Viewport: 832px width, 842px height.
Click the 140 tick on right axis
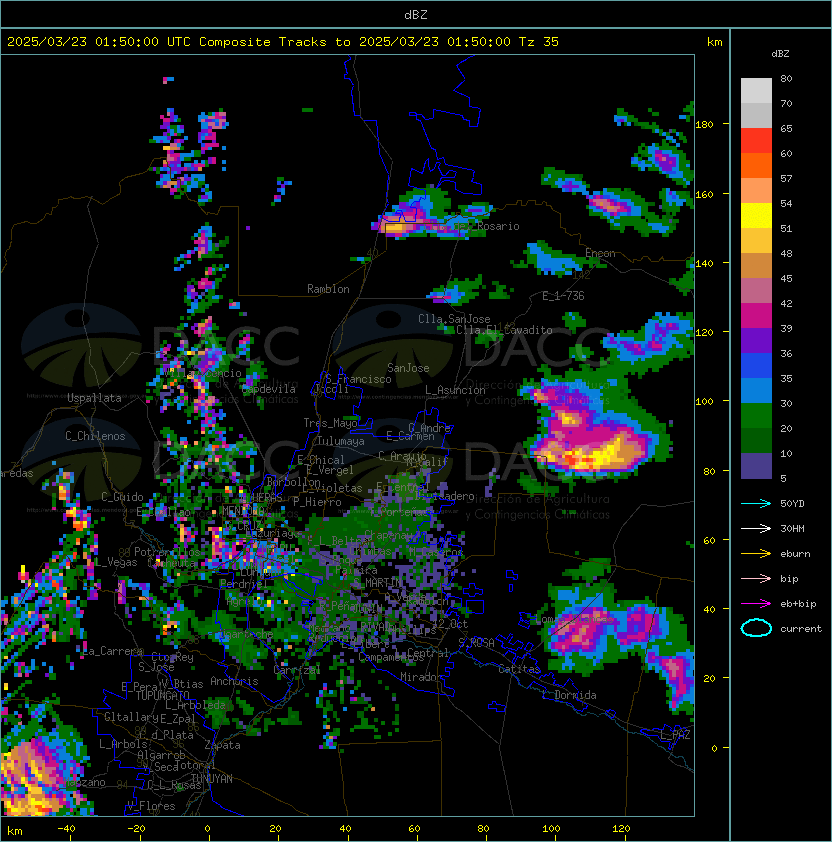tap(704, 263)
